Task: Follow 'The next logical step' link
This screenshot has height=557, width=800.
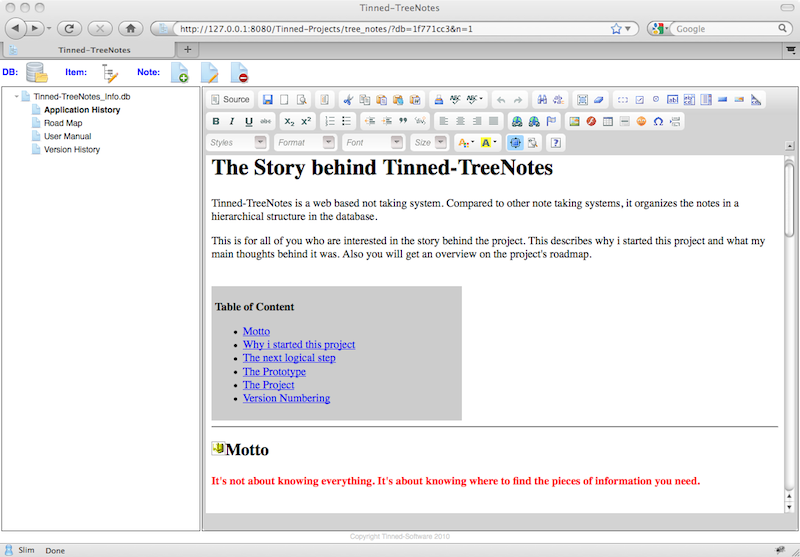Action: click(x=289, y=358)
